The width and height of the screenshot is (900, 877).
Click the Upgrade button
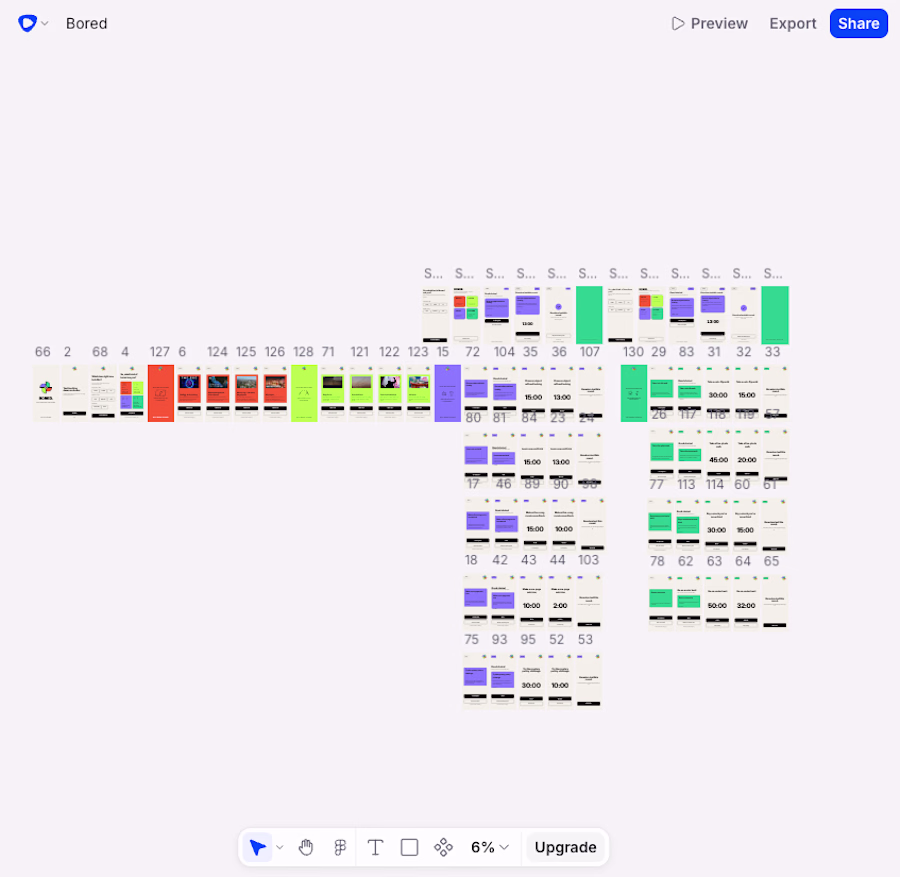(565, 847)
